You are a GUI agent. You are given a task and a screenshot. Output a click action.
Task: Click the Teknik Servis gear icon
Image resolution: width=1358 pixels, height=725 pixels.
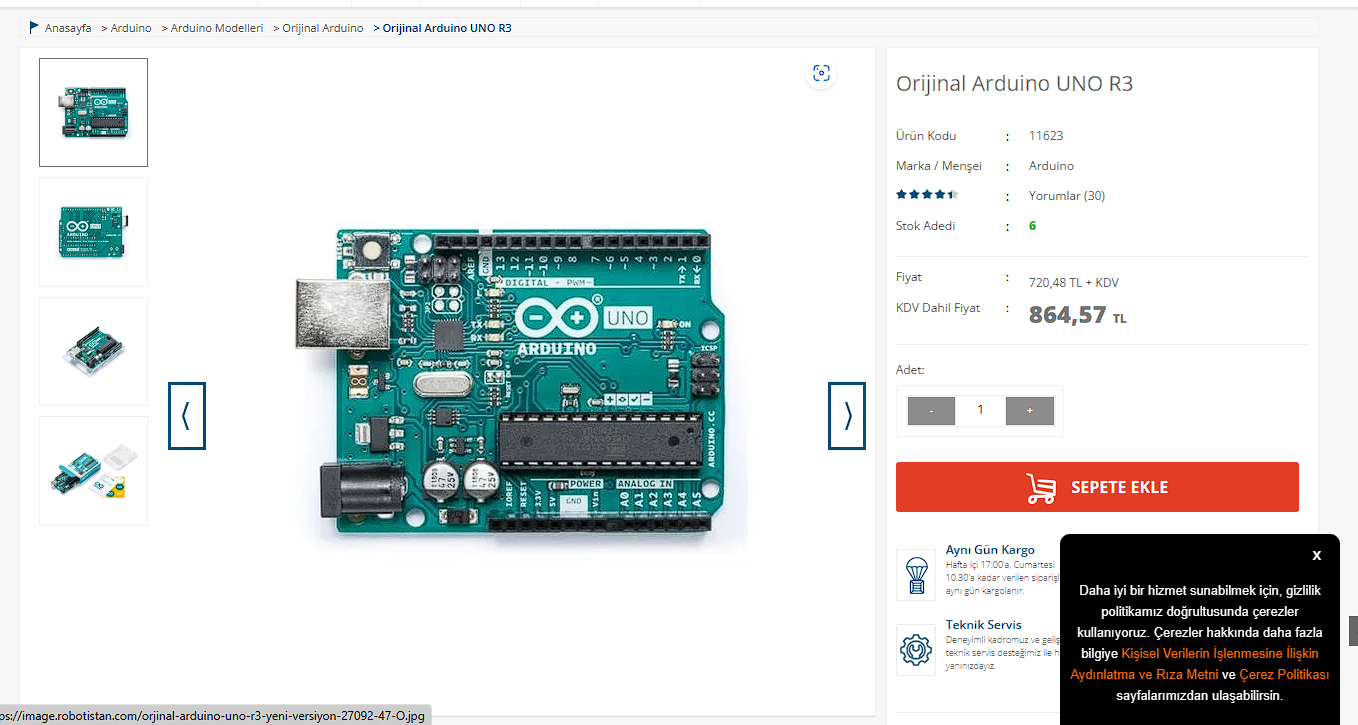(x=916, y=650)
